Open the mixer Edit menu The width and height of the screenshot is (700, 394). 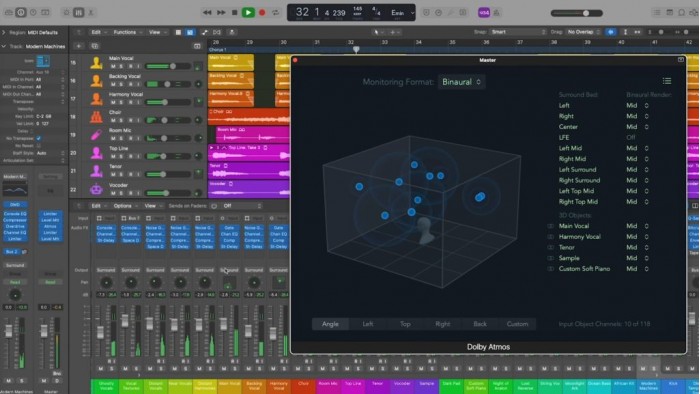point(98,206)
